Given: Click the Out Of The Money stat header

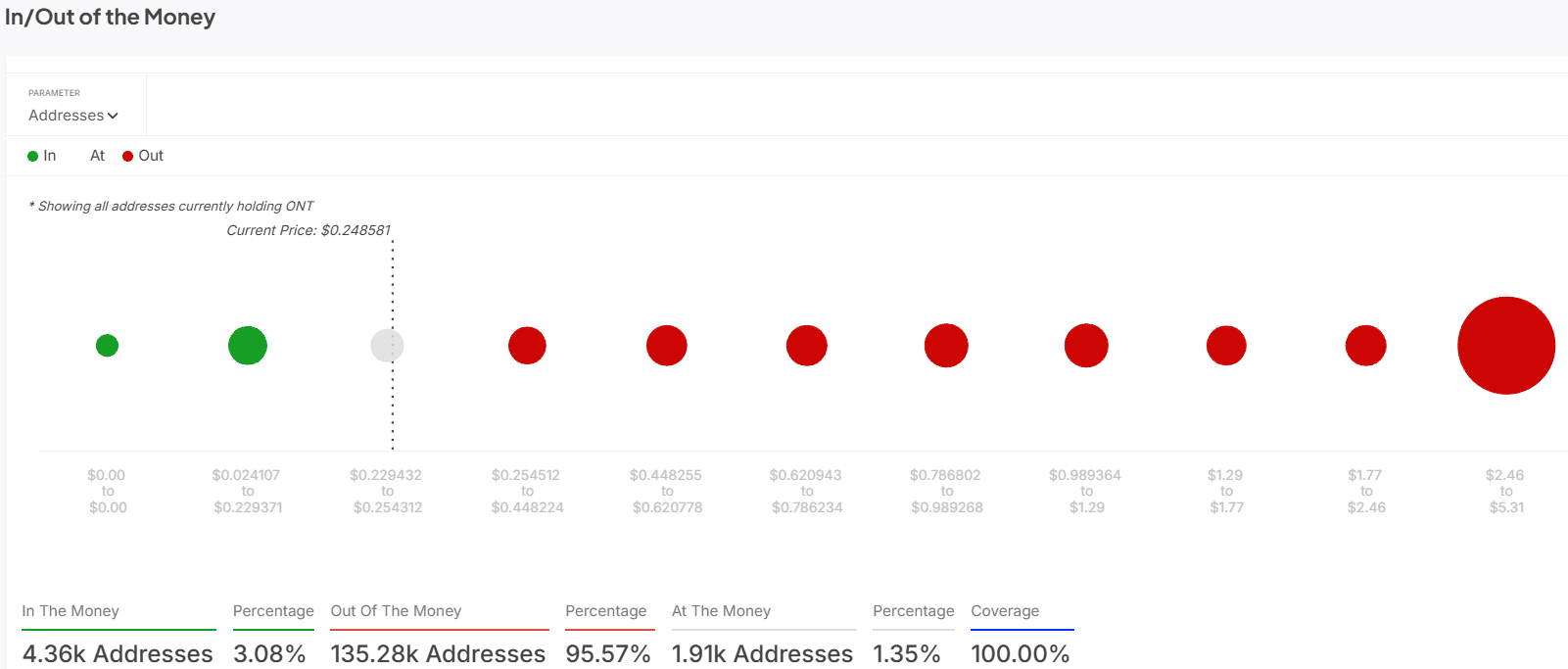Looking at the screenshot, I should click(x=396, y=611).
